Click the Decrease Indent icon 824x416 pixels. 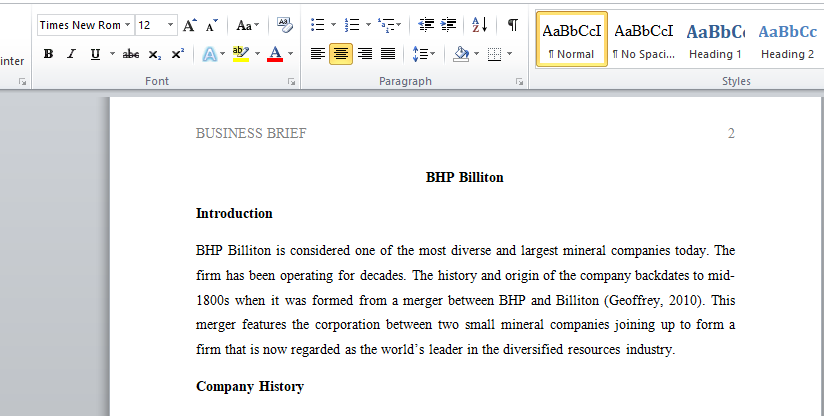(x=426, y=25)
